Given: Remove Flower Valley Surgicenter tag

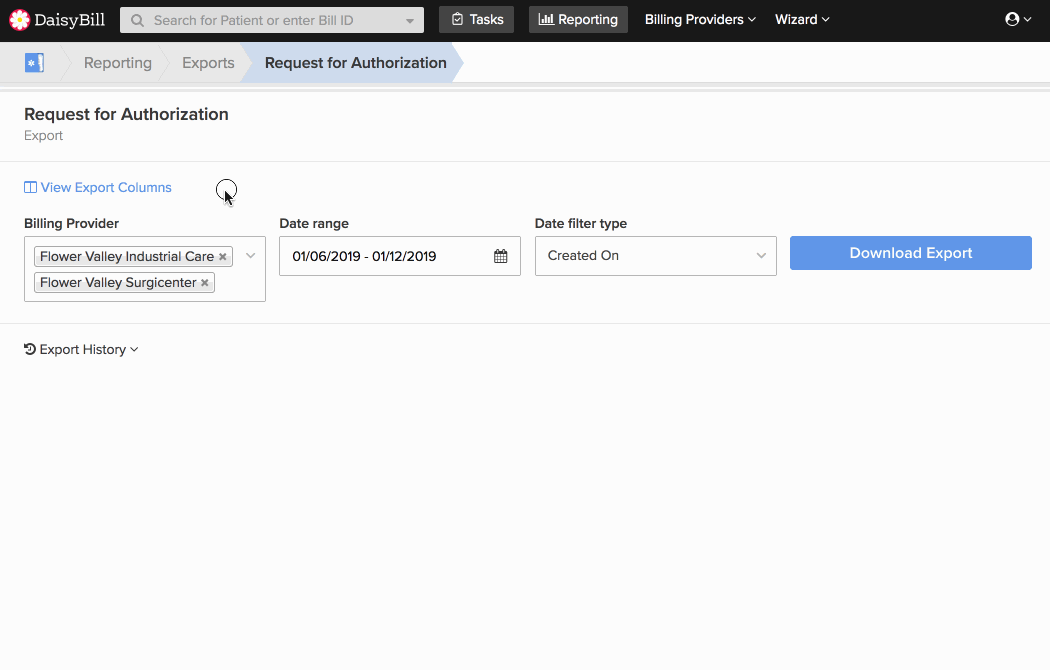Looking at the screenshot, I should [x=205, y=282].
